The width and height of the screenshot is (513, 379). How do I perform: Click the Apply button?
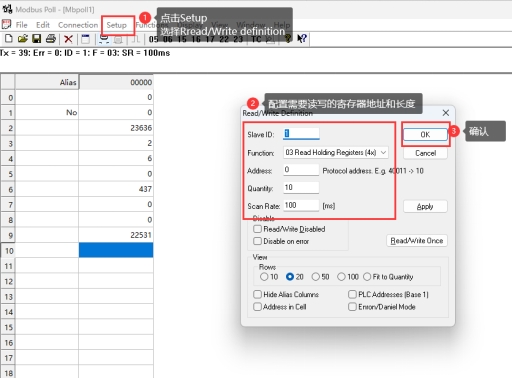[x=425, y=206]
